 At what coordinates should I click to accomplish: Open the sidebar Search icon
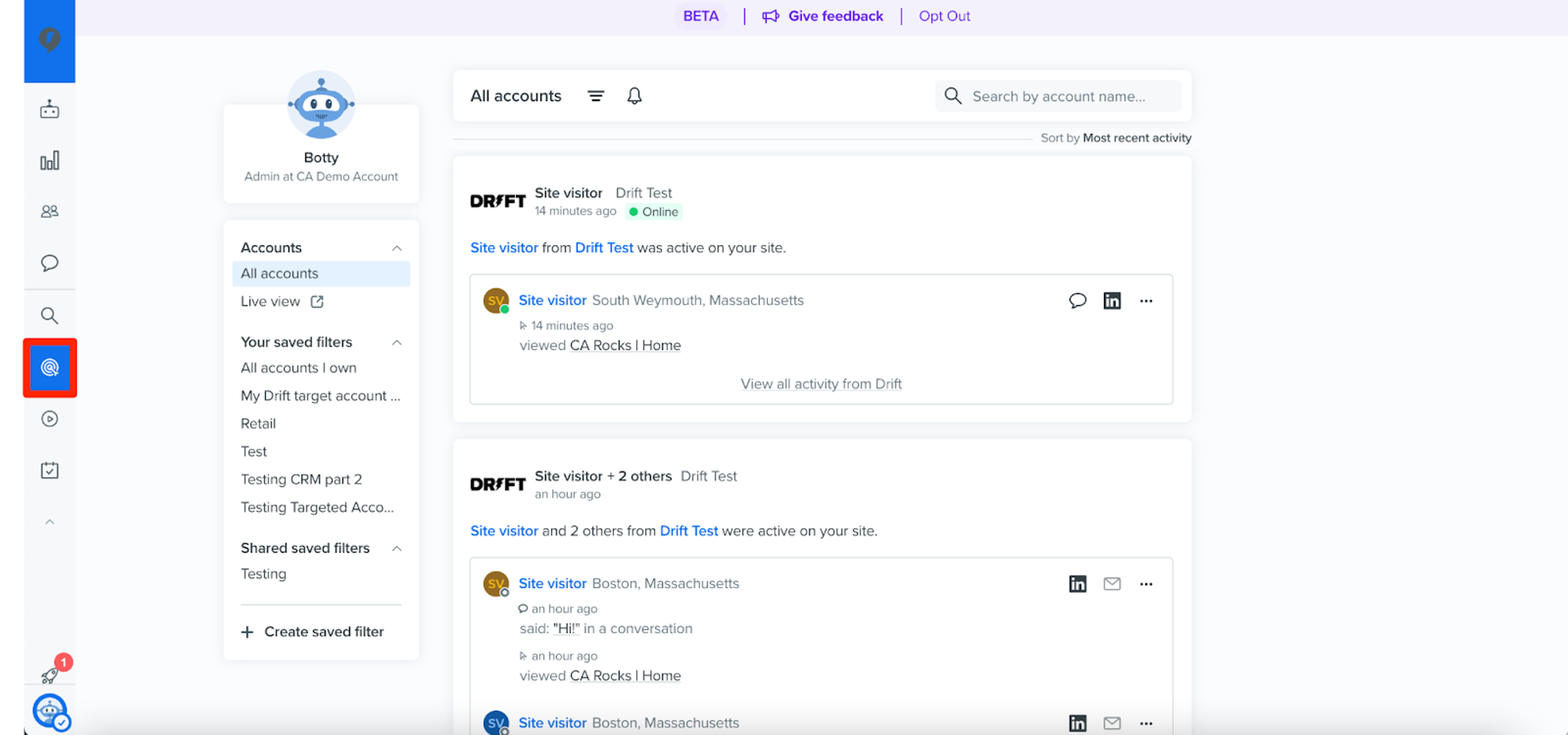[x=49, y=315]
